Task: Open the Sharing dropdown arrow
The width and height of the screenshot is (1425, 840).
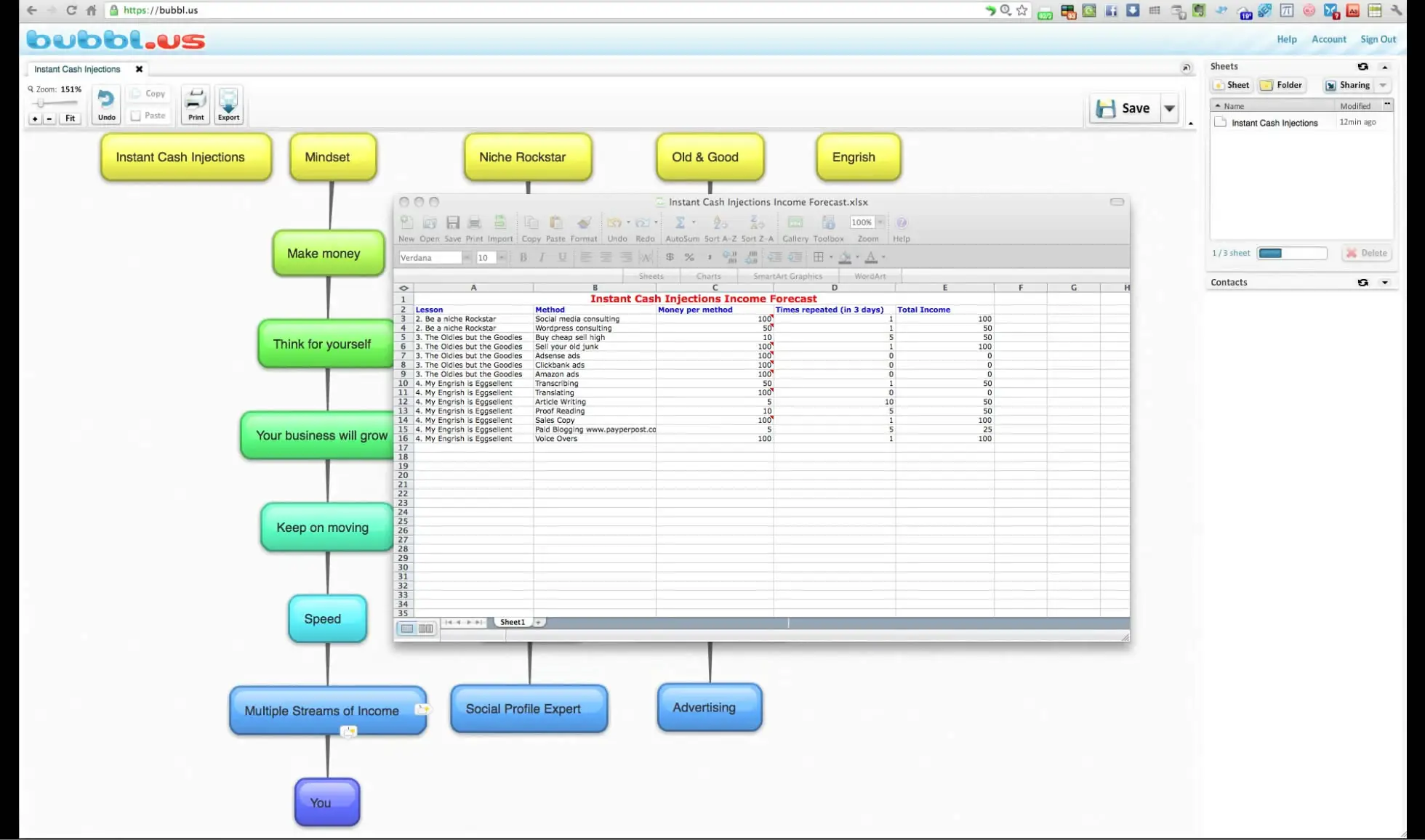Action: [1383, 85]
